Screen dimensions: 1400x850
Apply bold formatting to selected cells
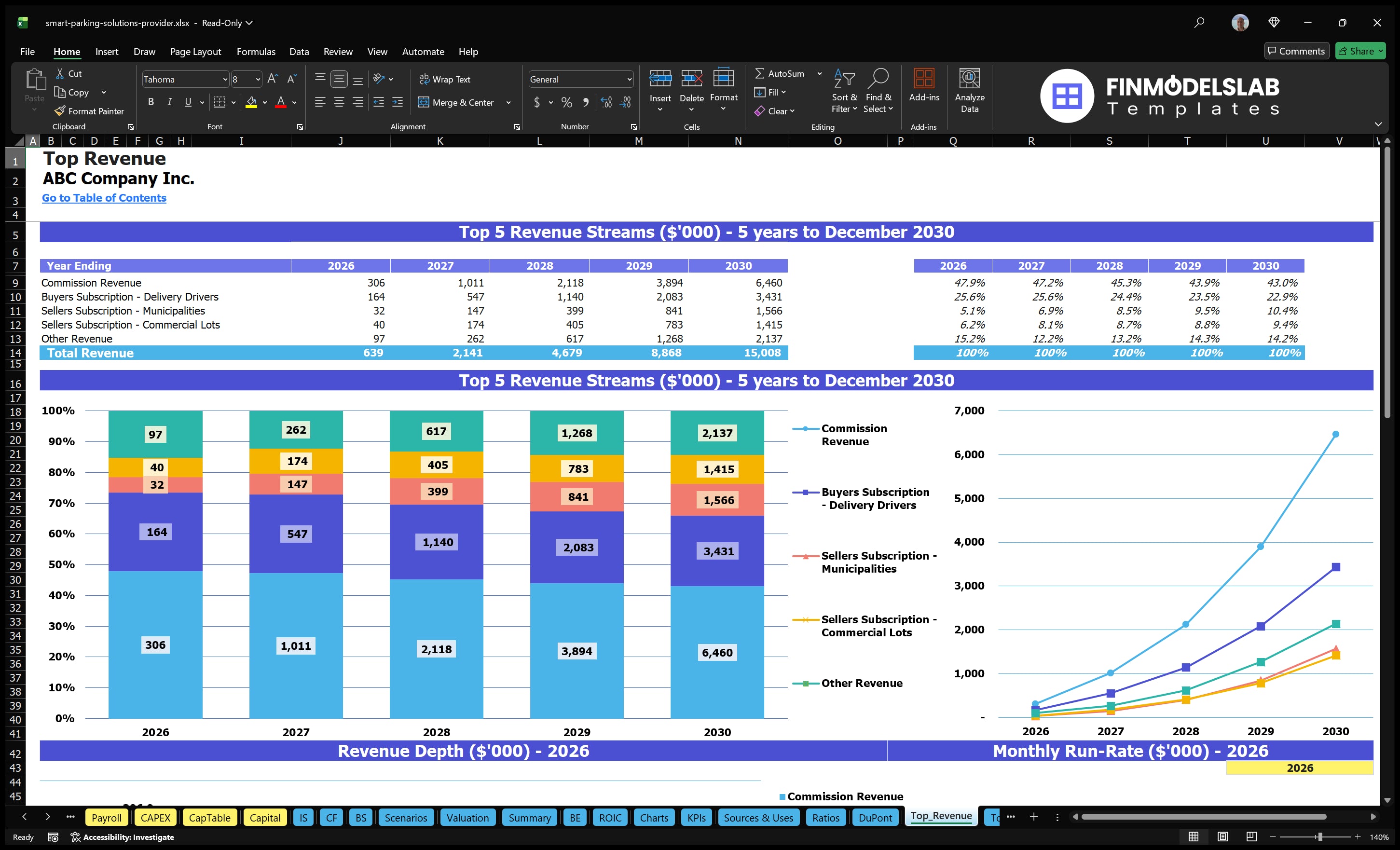point(151,102)
